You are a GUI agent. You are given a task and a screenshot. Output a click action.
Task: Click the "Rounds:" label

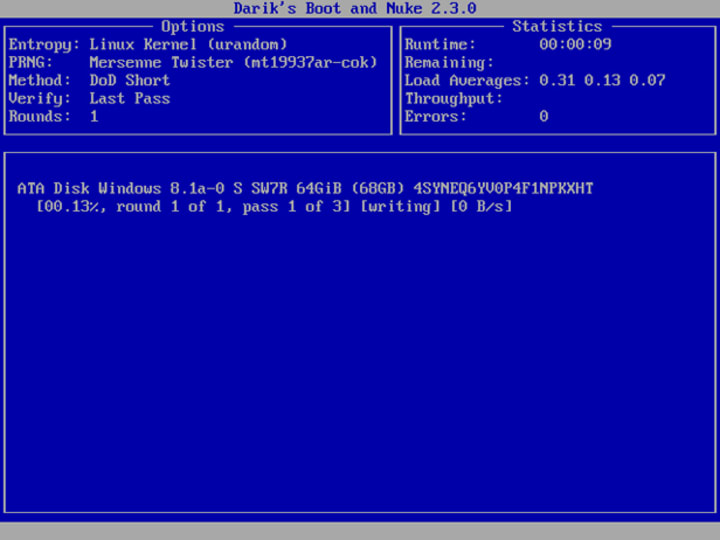pos(39,117)
